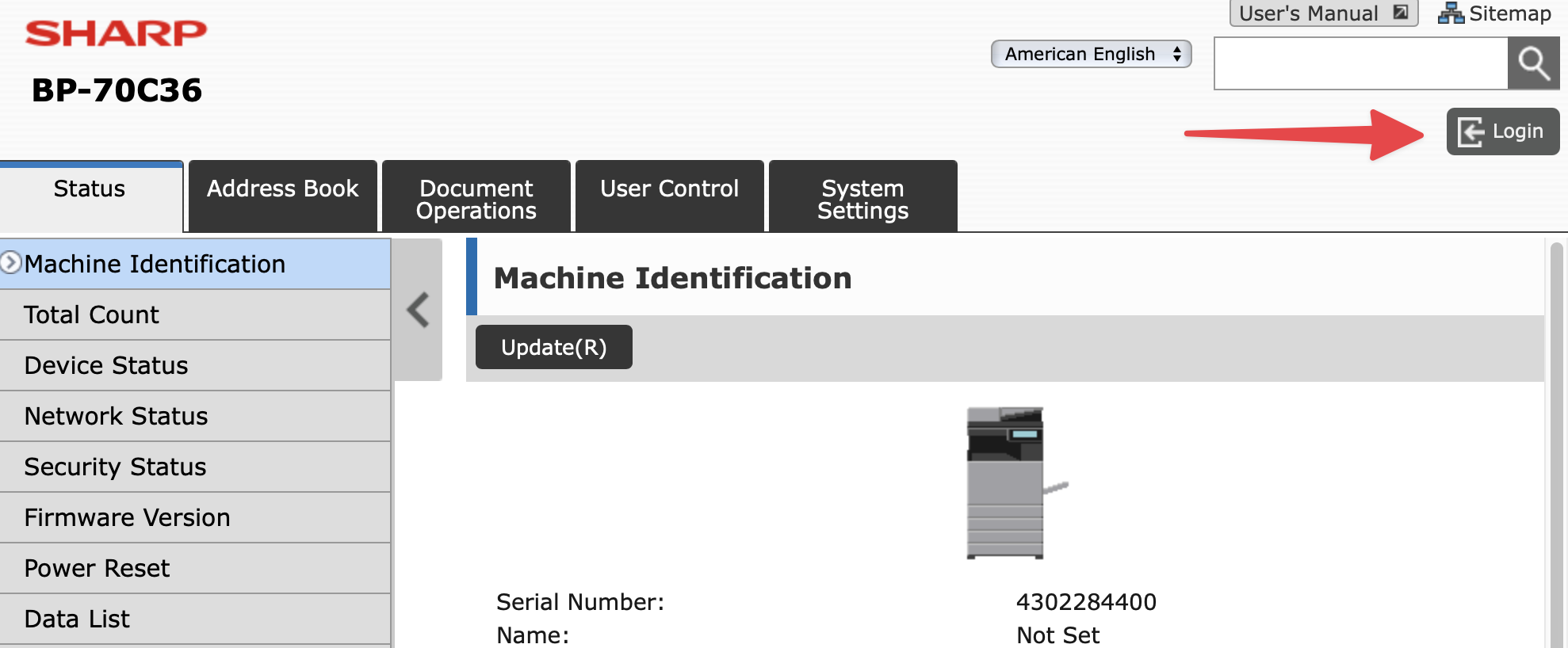Image resolution: width=1568 pixels, height=648 pixels.
Task: Open the American English language dropdown
Action: 1091,54
